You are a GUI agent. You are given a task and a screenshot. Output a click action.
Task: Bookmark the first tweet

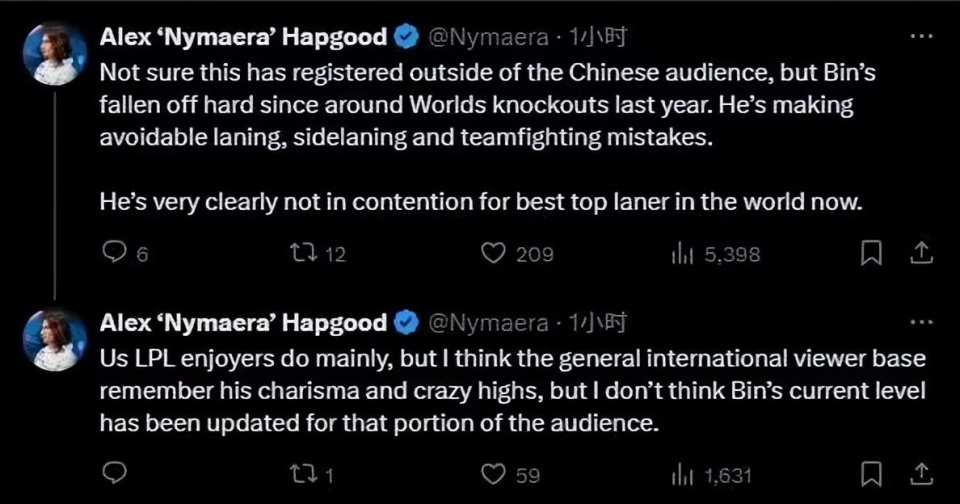click(x=871, y=252)
